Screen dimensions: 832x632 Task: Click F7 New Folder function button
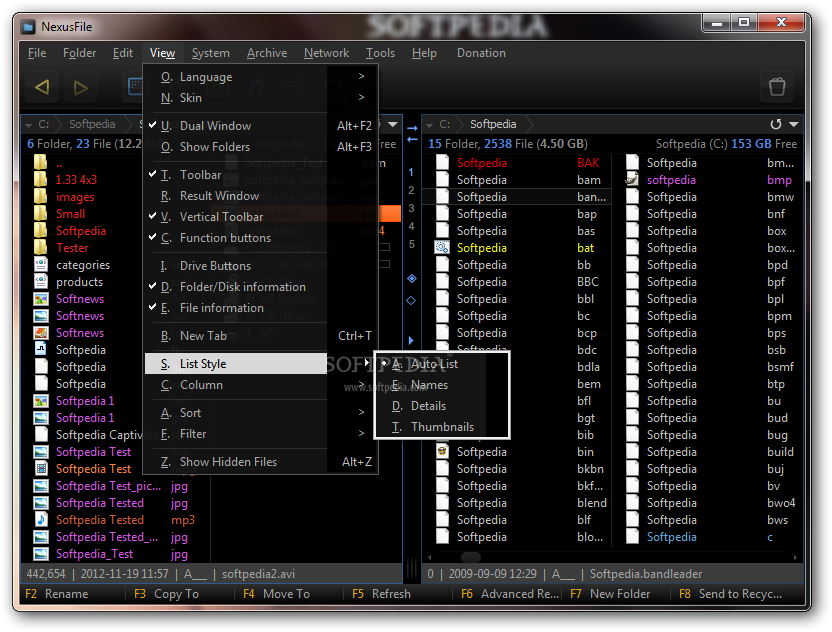tap(610, 594)
